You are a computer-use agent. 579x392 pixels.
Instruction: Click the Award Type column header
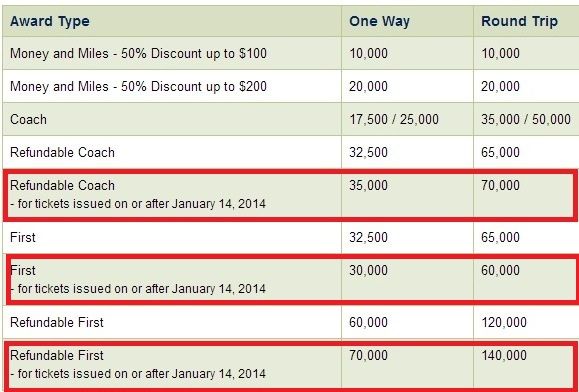(50, 21)
